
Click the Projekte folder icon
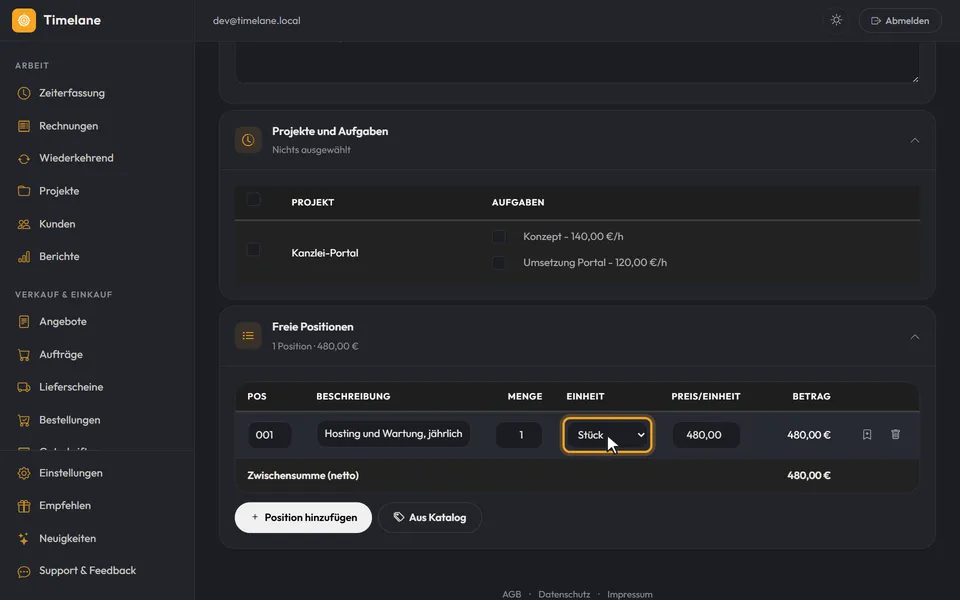24,191
